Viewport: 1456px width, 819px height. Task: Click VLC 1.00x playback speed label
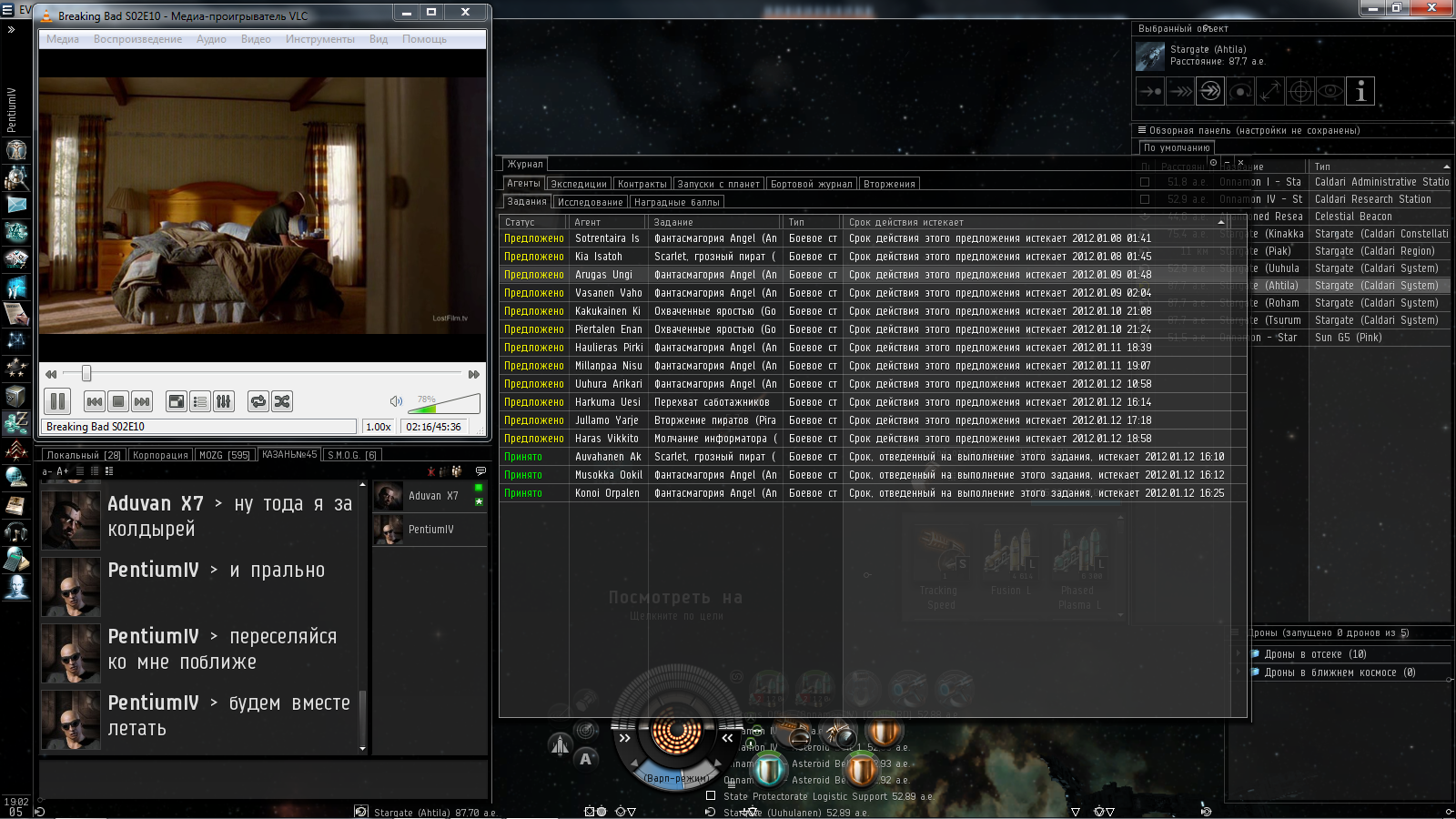coord(378,427)
